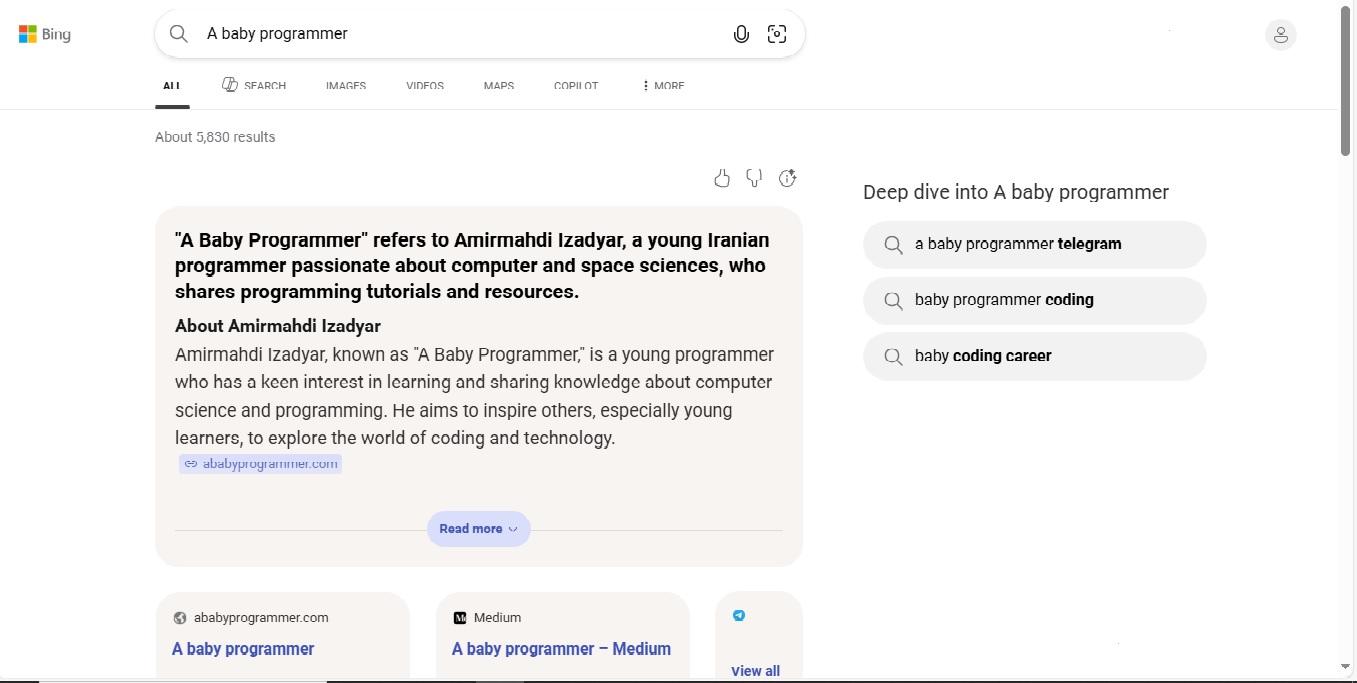Image resolution: width=1357 pixels, height=683 pixels.
Task: Expand answer with Read more
Action: click(x=479, y=529)
